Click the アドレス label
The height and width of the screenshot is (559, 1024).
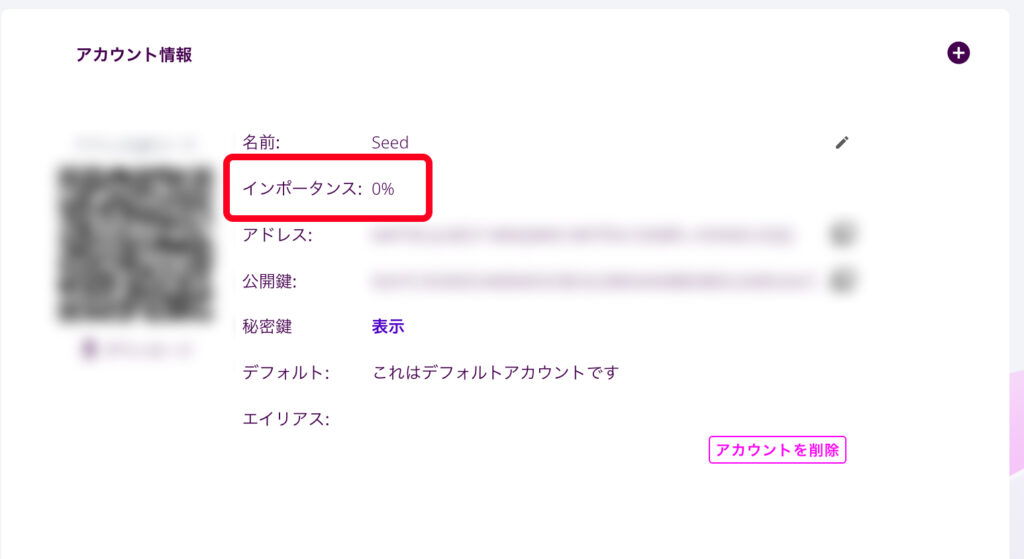tap(277, 234)
